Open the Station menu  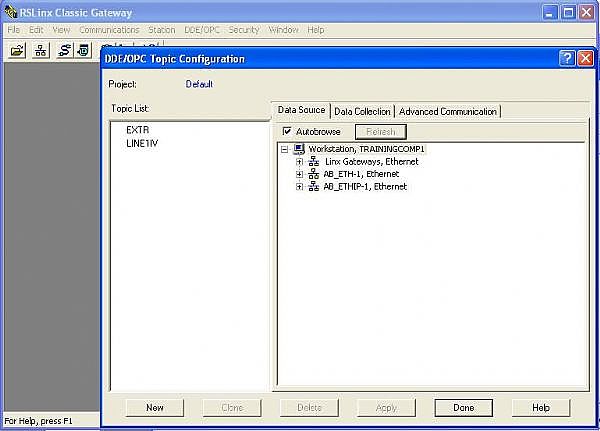coord(161,30)
